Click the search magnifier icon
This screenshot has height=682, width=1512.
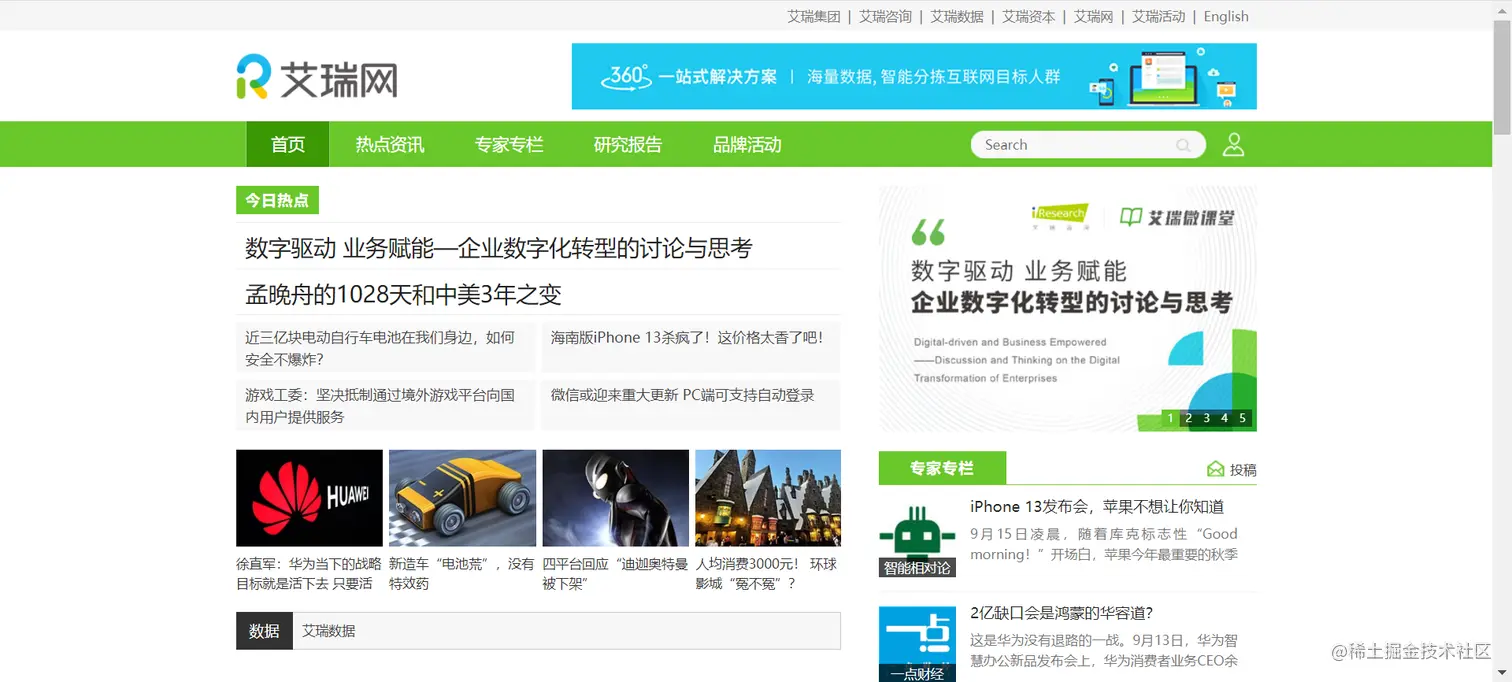[1184, 144]
